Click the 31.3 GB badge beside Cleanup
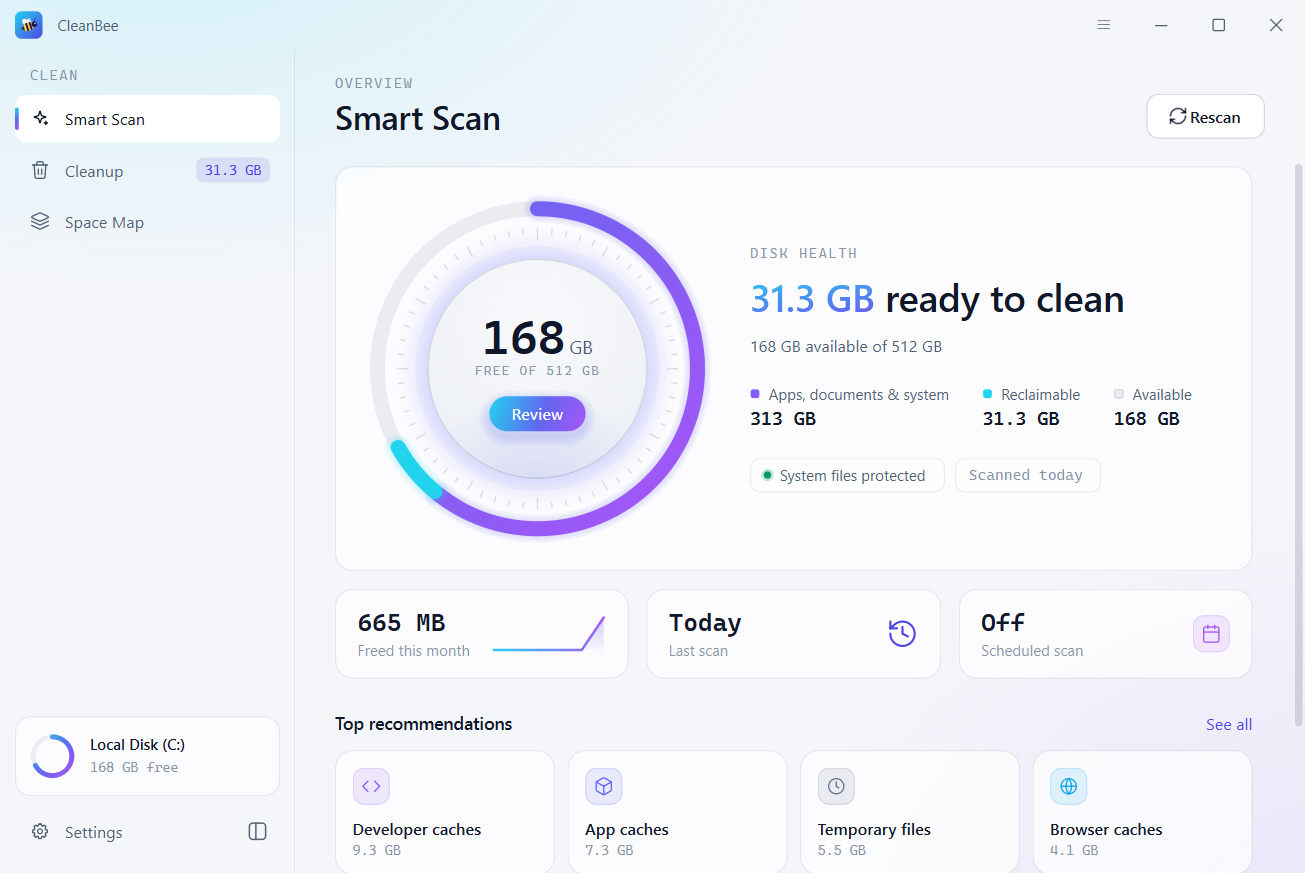 [233, 170]
